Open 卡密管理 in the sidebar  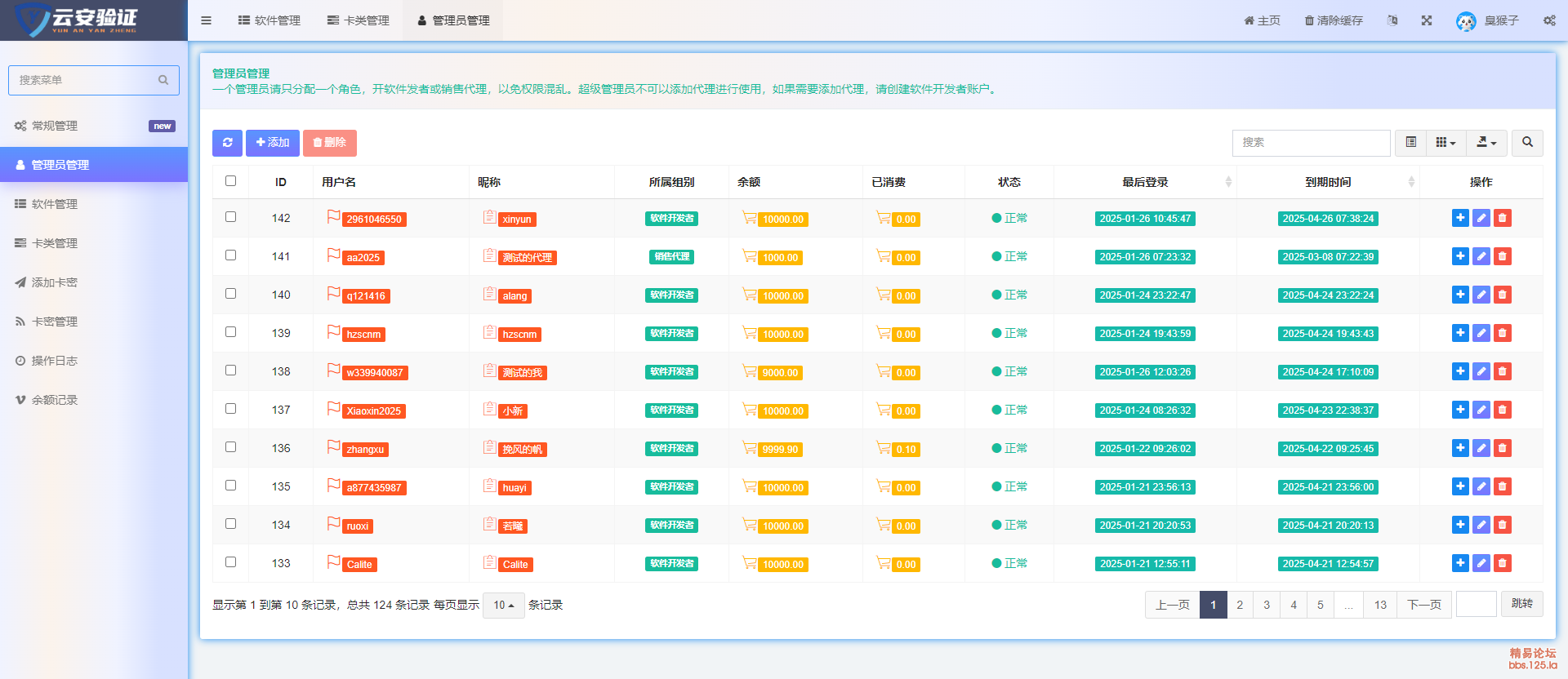click(54, 322)
